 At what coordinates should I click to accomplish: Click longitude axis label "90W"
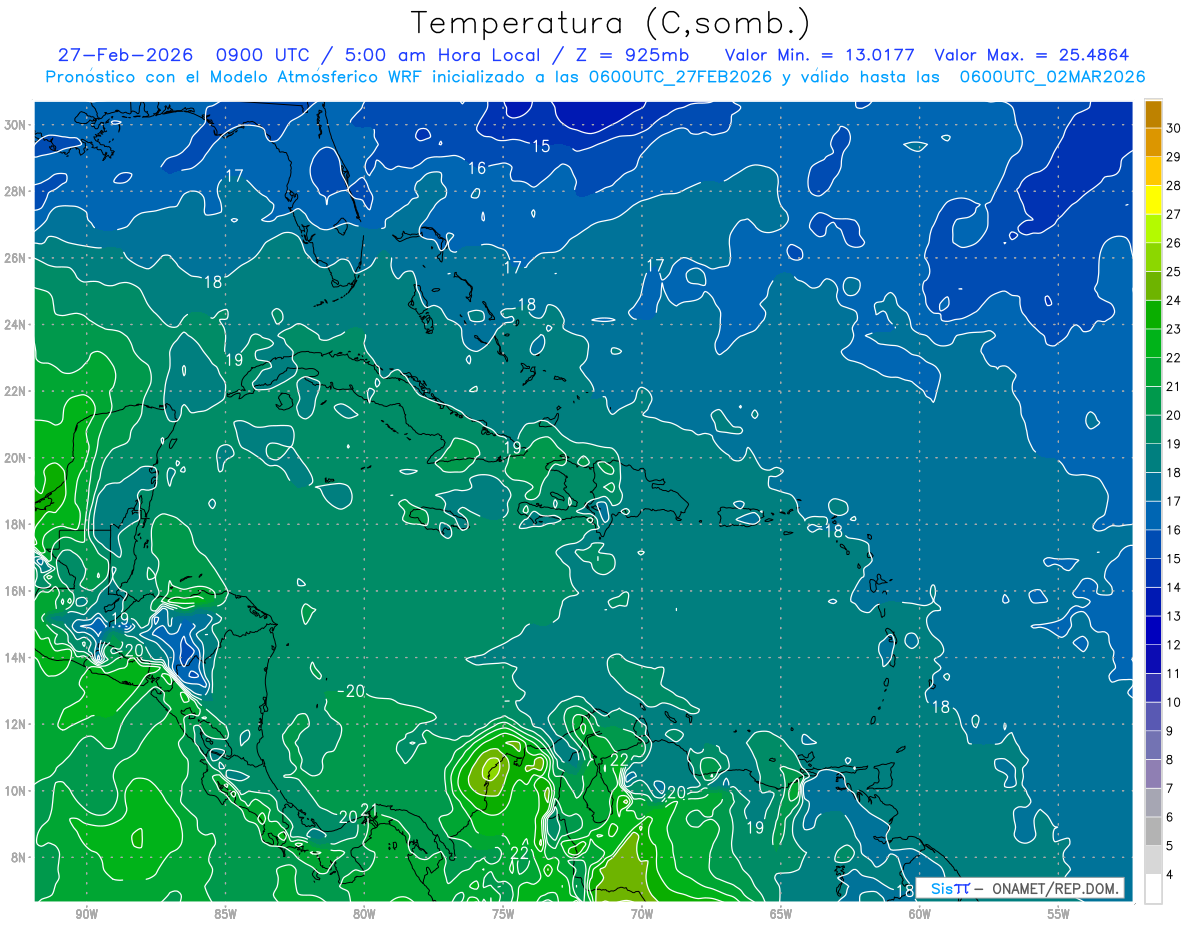[86, 914]
